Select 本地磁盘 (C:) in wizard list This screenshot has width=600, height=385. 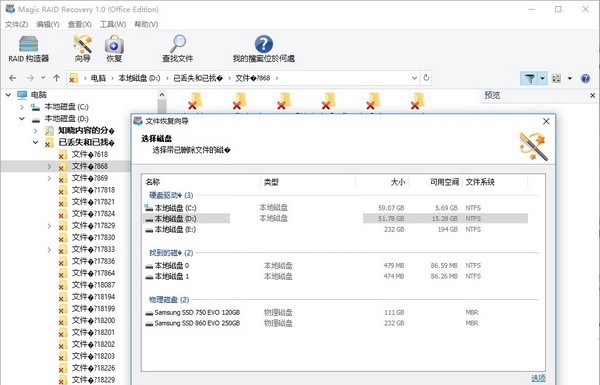pyautogui.click(x=335, y=208)
